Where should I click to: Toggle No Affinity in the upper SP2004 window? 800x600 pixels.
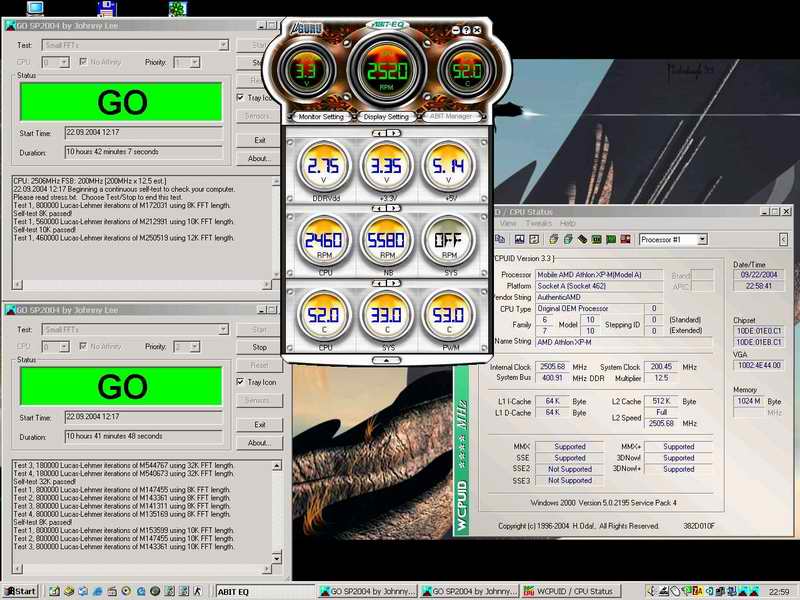83,62
